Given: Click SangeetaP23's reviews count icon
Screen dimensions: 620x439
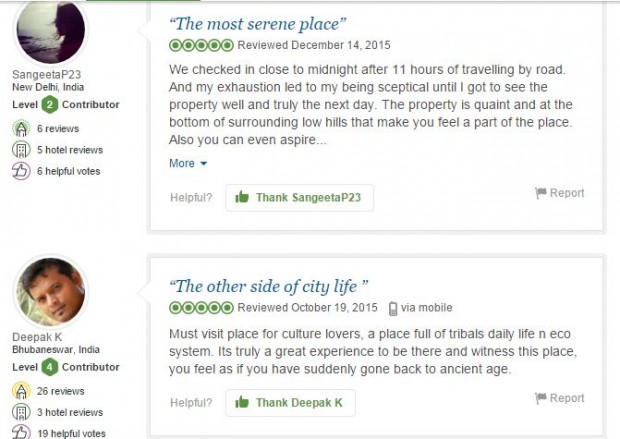Looking at the screenshot, I should [21, 128].
